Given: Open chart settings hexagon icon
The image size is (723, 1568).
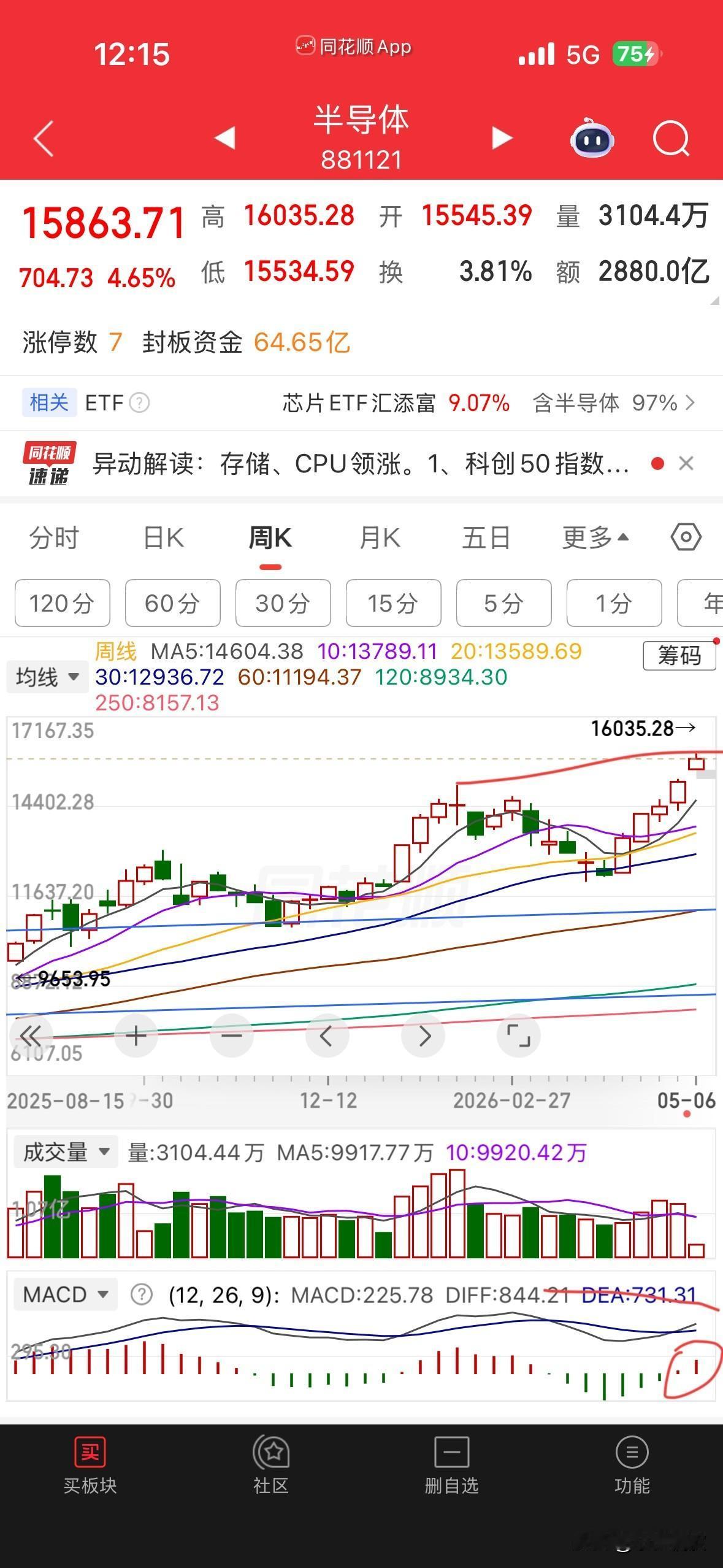Looking at the screenshot, I should [x=686, y=537].
